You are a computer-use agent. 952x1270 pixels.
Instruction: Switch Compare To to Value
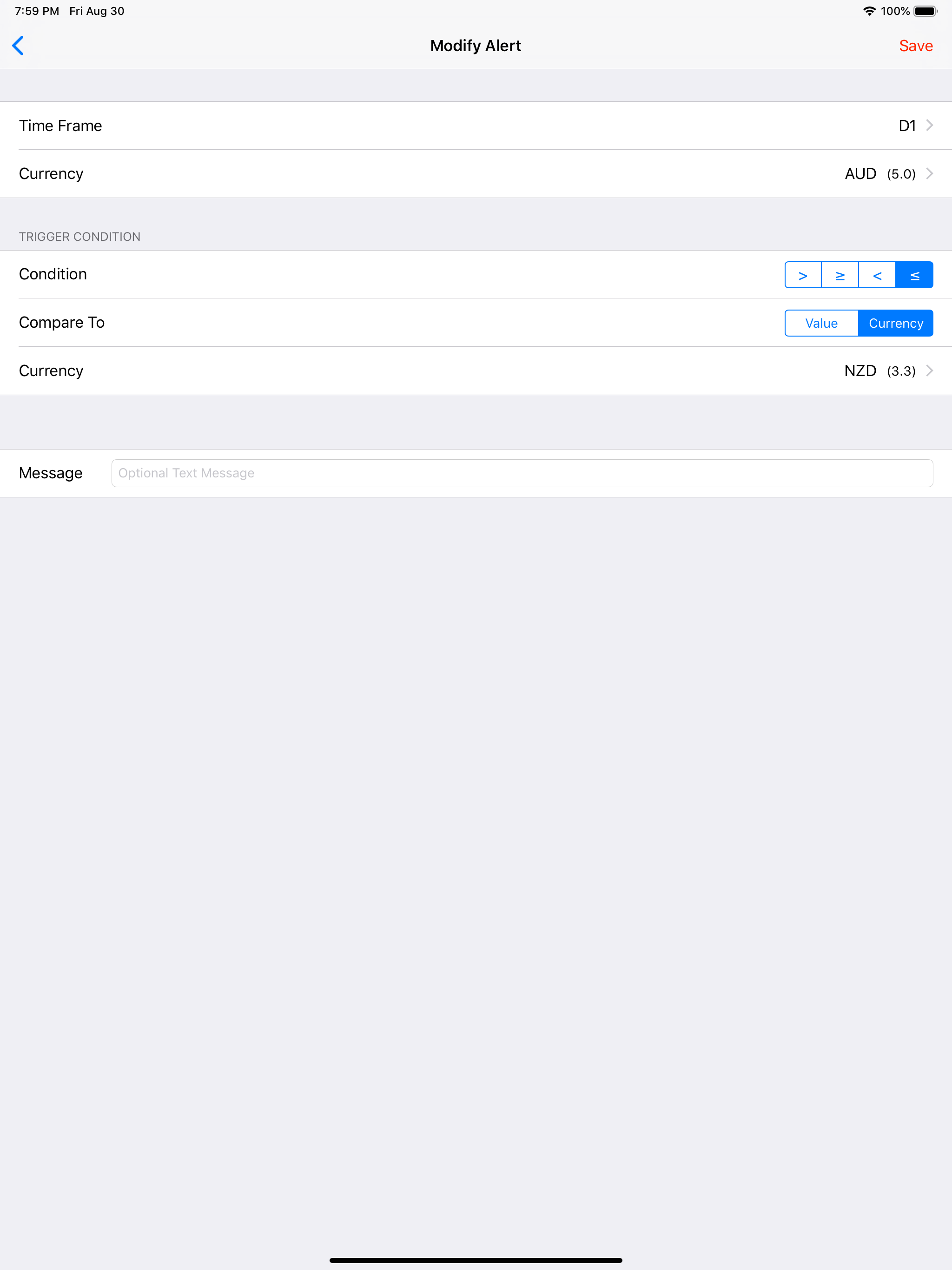tap(821, 323)
